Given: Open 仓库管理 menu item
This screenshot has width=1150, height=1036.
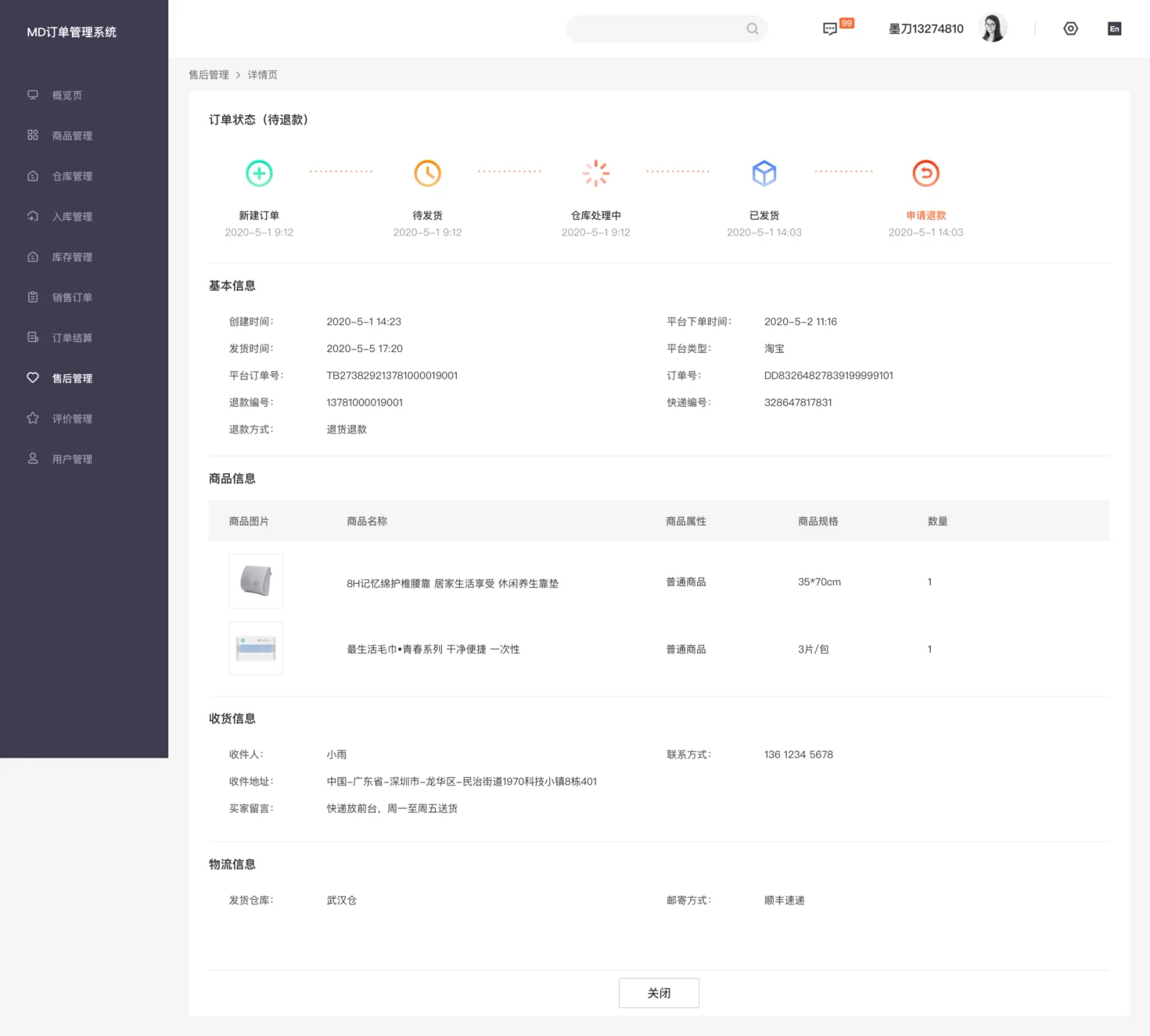Looking at the screenshot, I should coord(72,176).
